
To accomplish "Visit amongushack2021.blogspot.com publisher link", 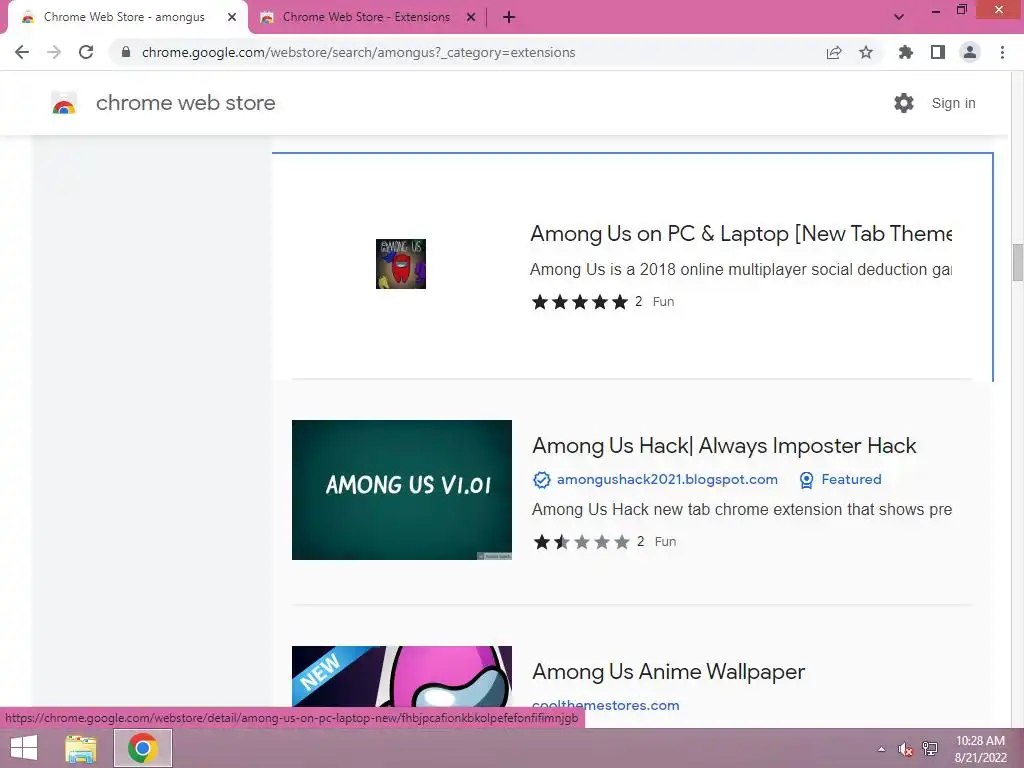I will click(x=667, y=479).
